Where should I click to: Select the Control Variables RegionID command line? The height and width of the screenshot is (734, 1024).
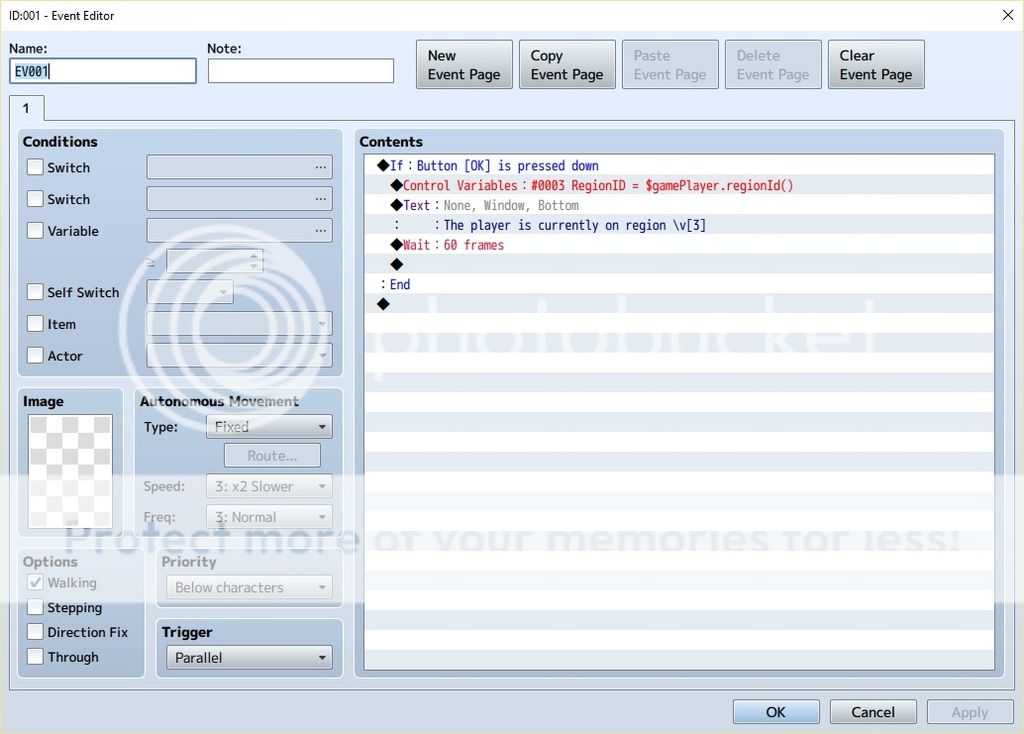coord(597,186)
